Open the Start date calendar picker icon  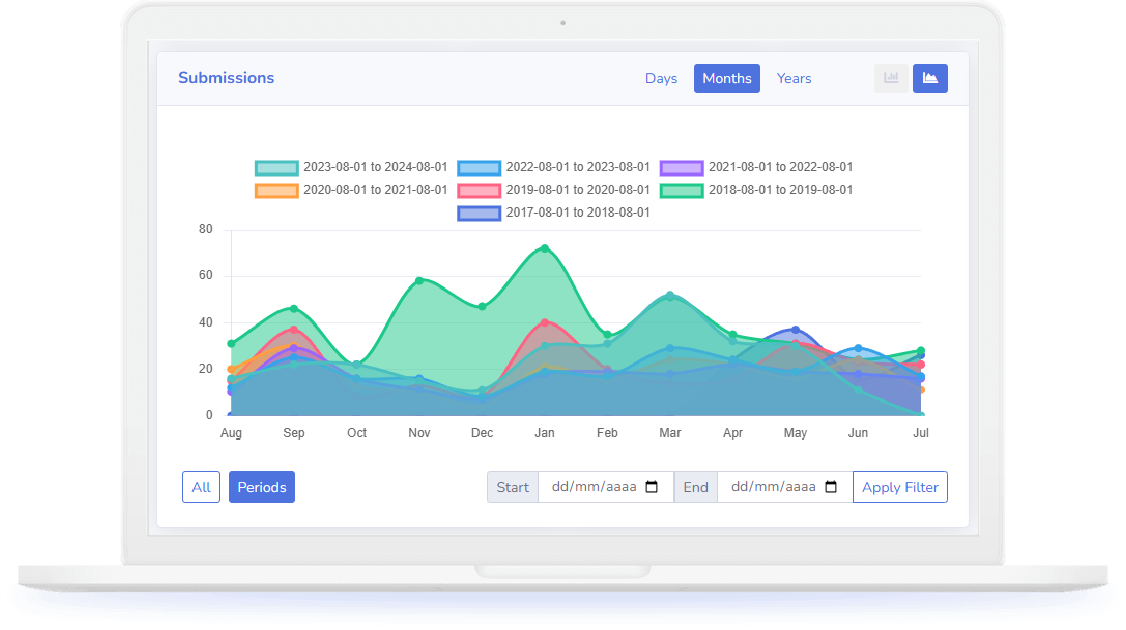(x=652, y=487)
